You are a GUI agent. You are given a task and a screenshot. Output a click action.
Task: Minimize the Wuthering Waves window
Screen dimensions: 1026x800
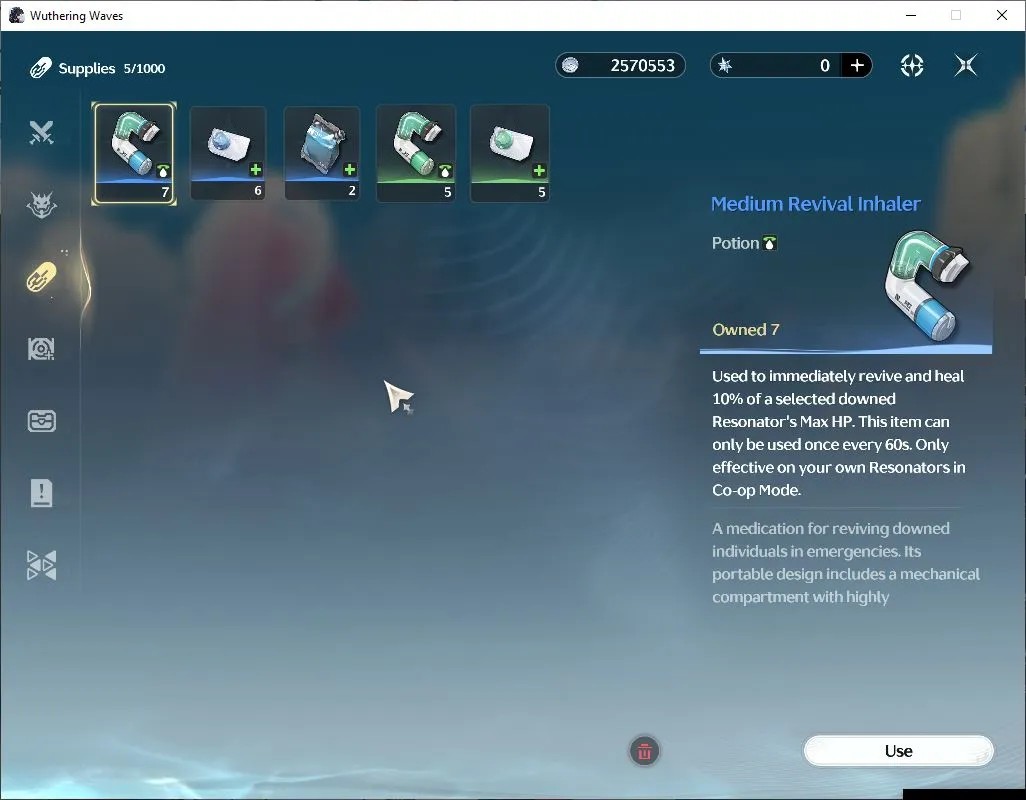tap(911, 15)
